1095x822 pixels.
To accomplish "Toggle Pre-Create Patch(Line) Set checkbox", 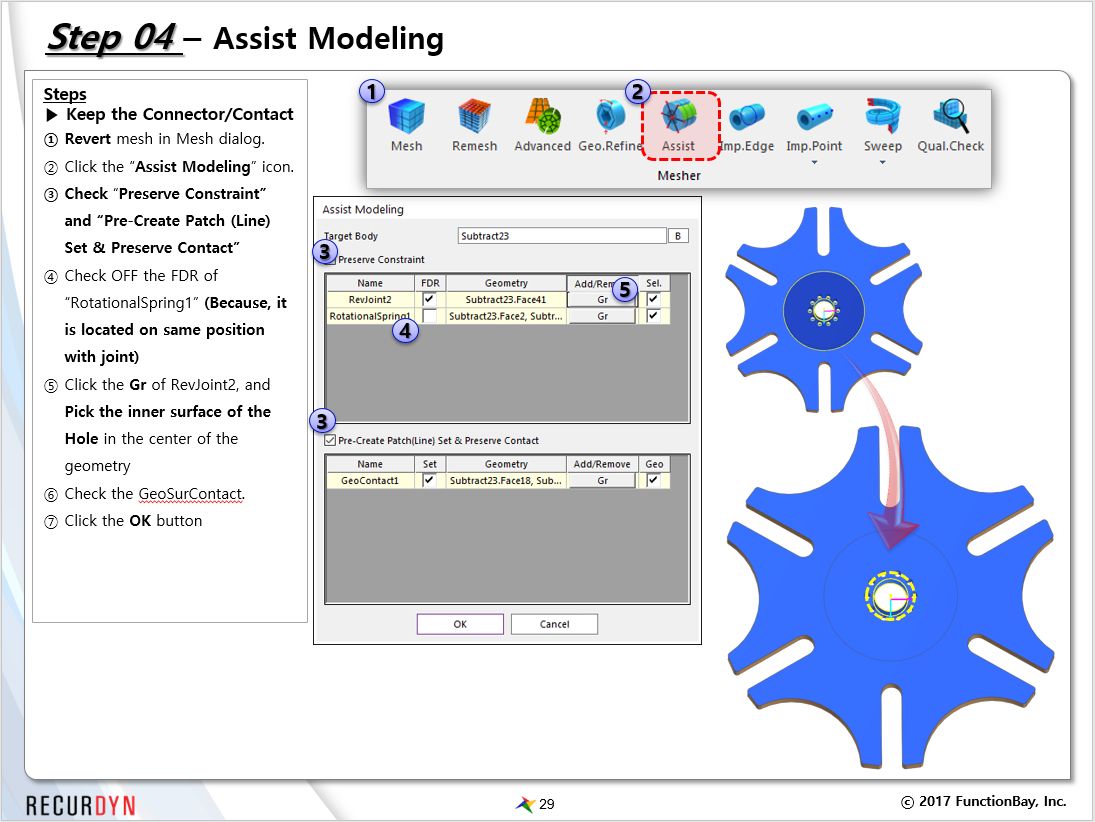I will pyautogui.click(x=331, y=440).
